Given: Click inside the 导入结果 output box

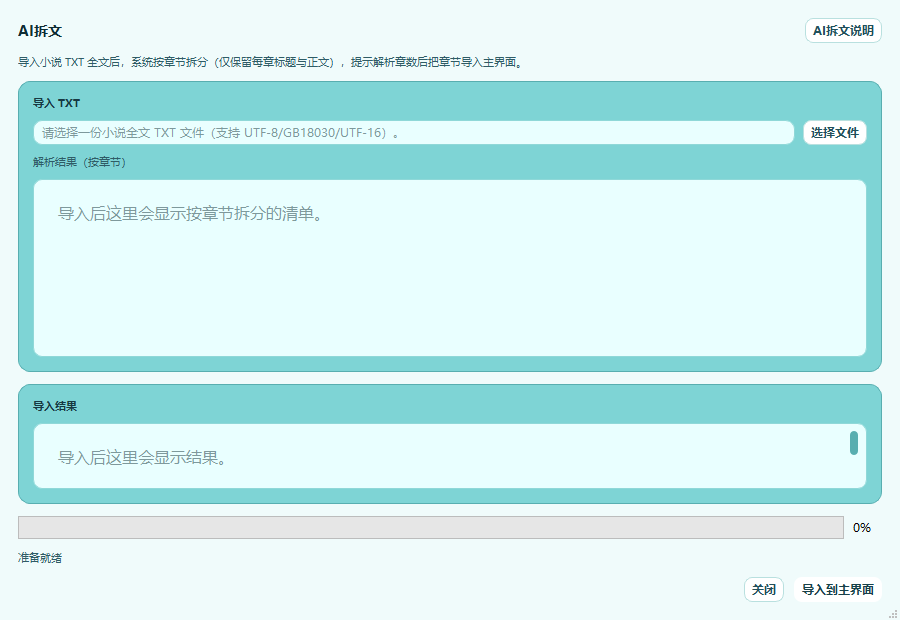Looking at the screenshot, I should coord(450,456).
